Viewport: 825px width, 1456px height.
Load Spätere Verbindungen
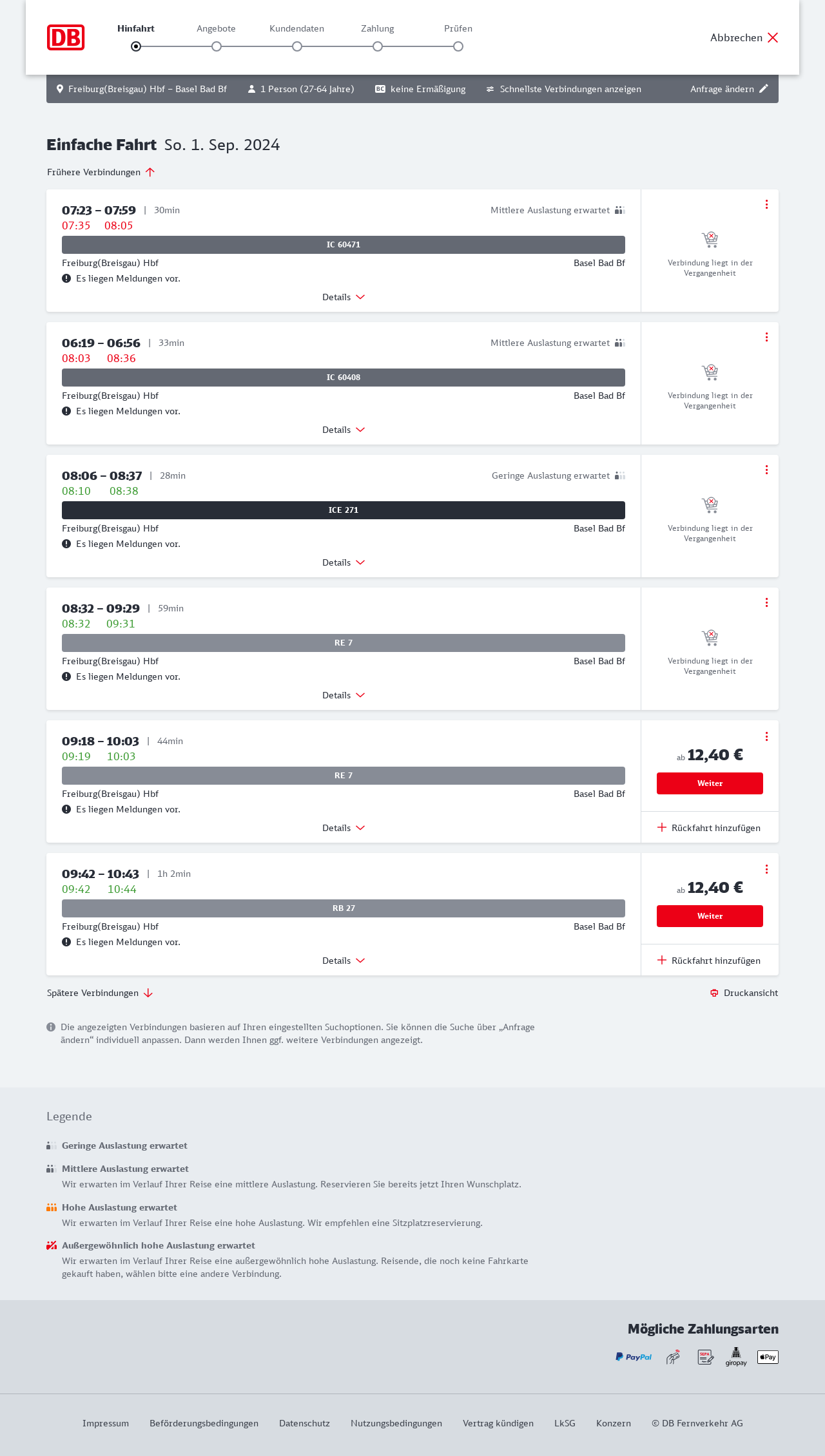tap(100, 993)
